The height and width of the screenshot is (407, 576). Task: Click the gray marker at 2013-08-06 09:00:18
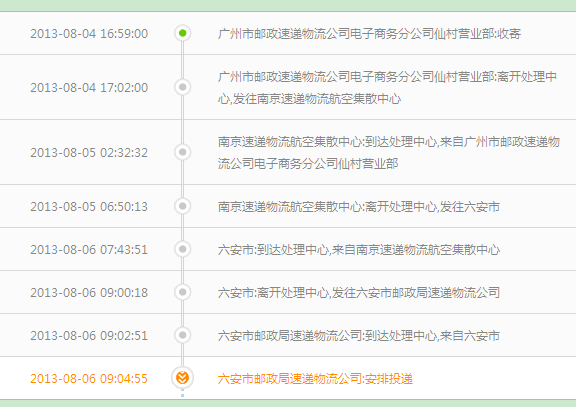tap(183, 292)
